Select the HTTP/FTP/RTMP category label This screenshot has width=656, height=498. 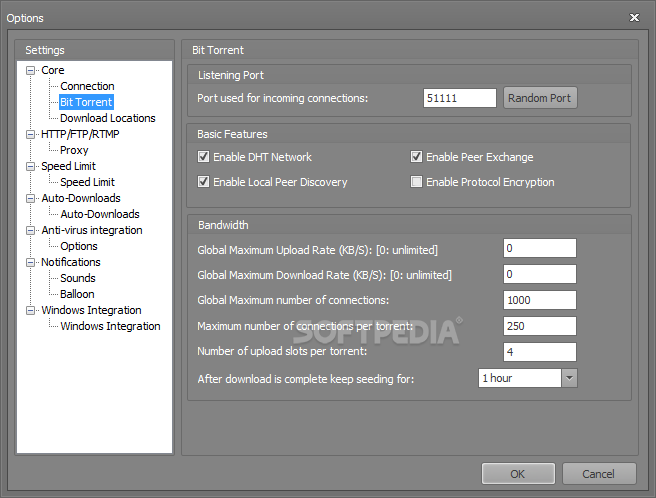pyautogui.click(x=80, y=134)
